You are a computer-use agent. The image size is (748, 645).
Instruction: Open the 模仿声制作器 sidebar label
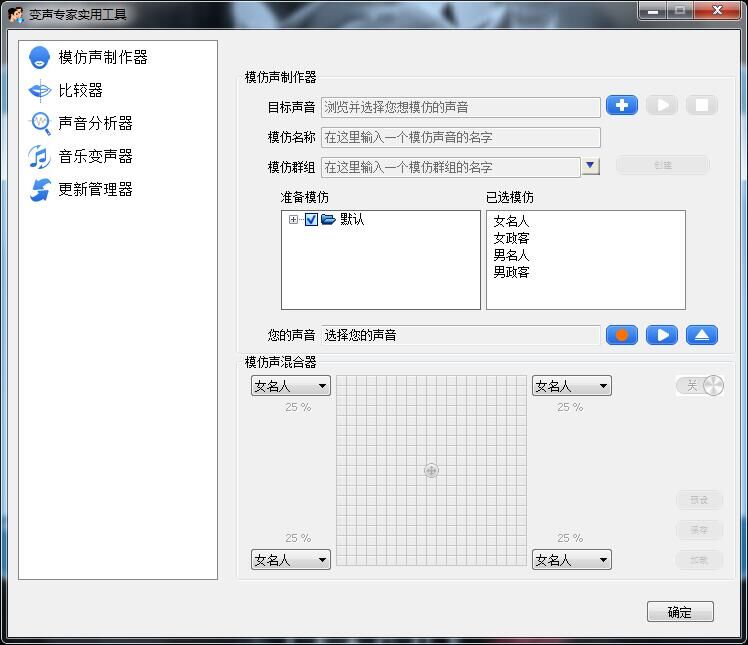[x=103, y=57]
